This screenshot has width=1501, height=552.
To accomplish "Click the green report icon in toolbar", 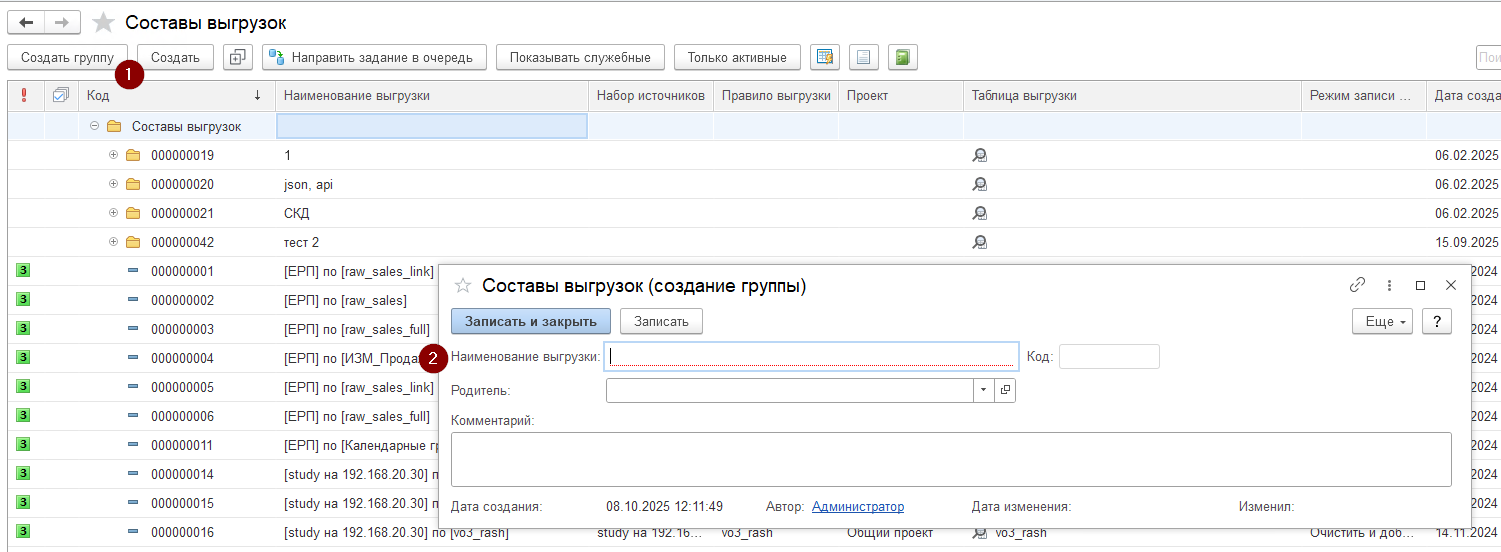I will pos(903,57).
